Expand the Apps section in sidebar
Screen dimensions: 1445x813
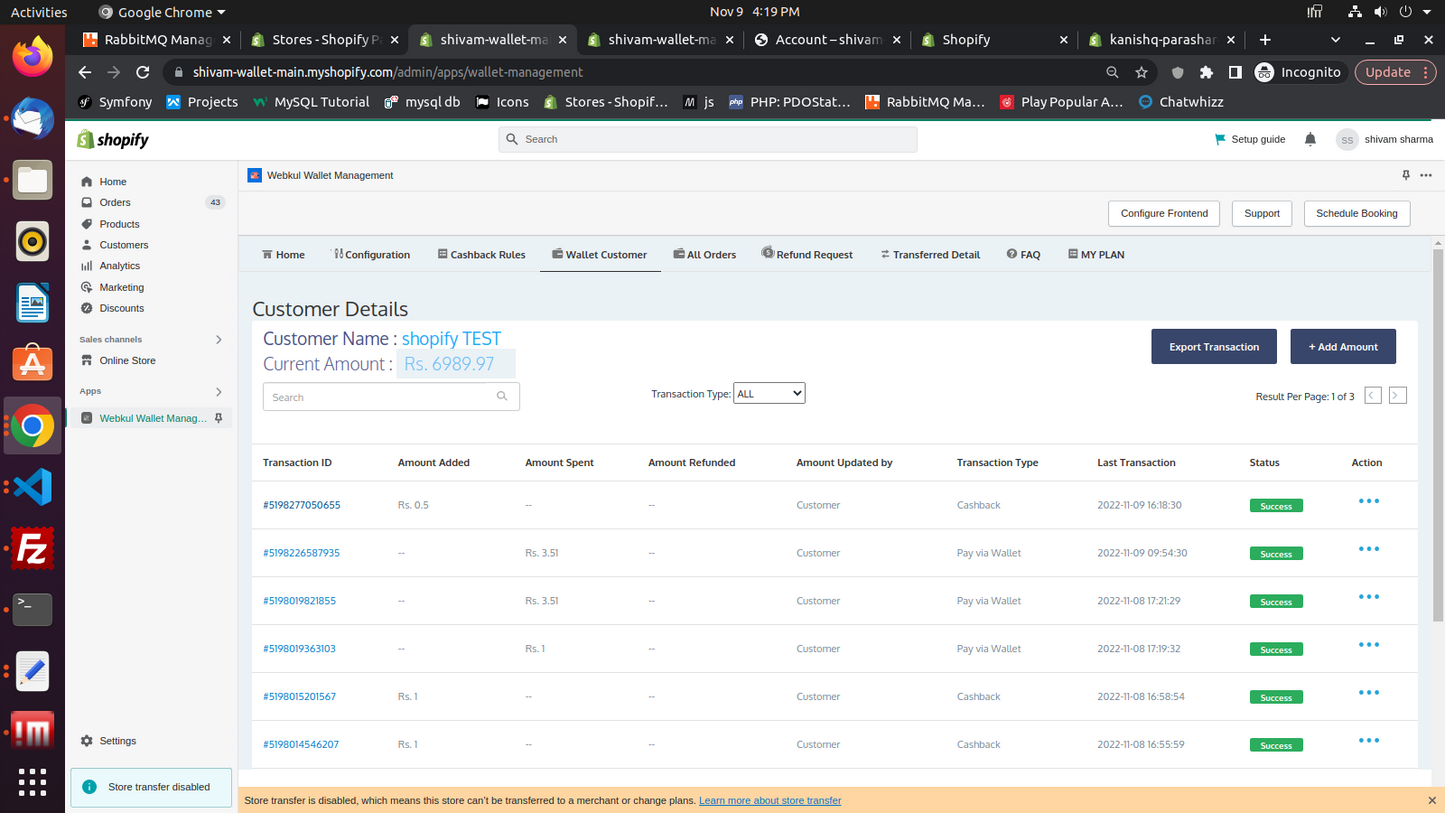point(219,392)
